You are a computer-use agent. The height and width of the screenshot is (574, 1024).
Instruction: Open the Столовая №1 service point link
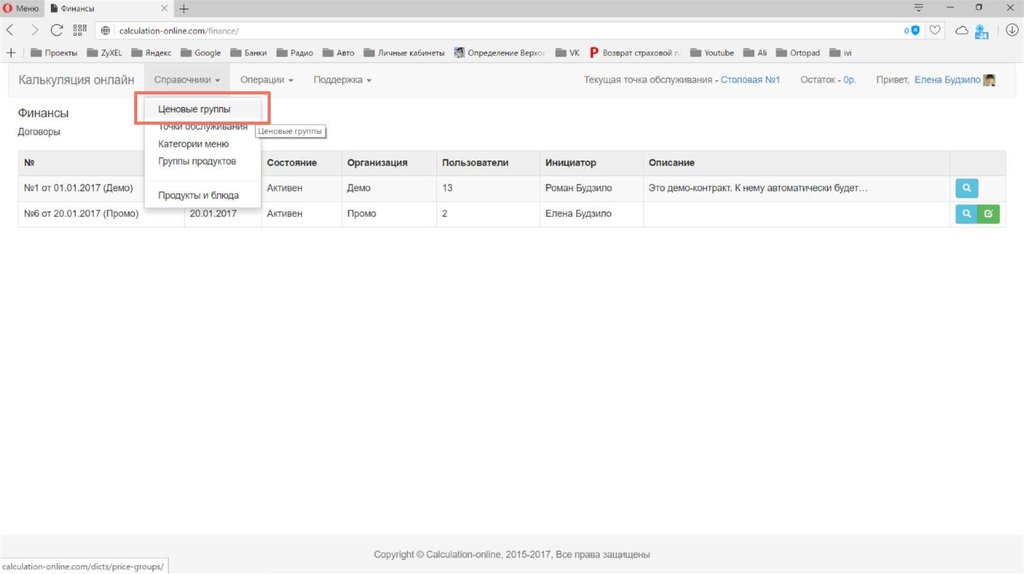click(x=750, y=80)
